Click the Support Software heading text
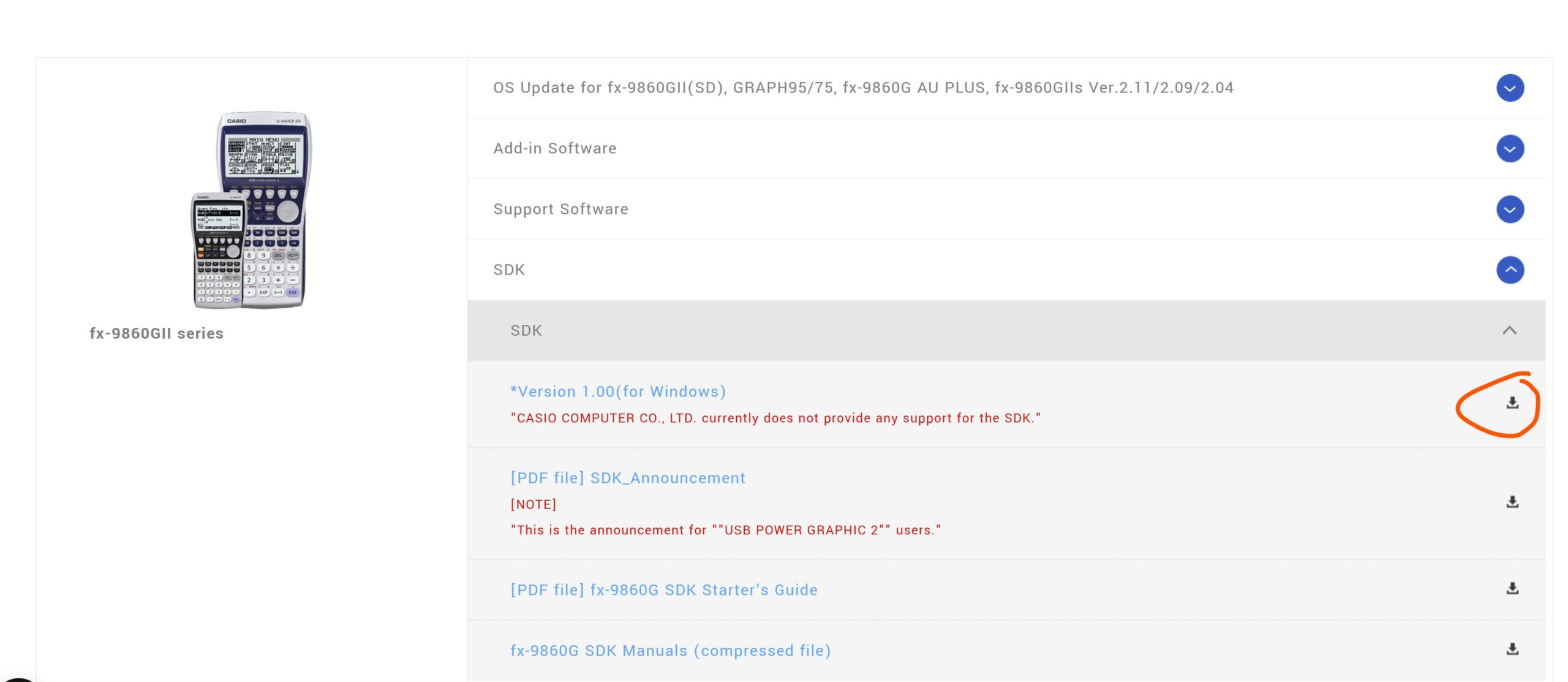The height and width of the screenshot is (682, 1568). tap(560, 209)
